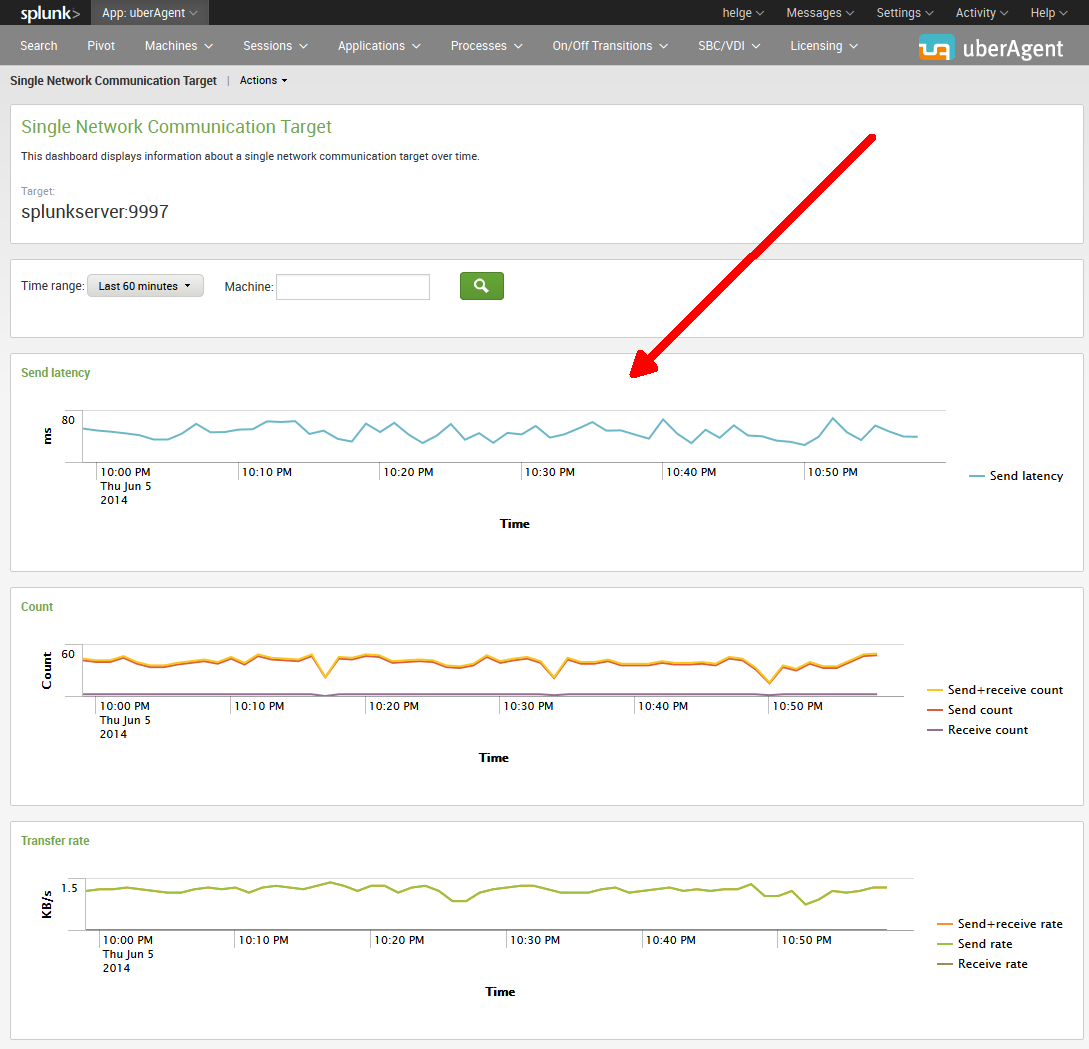Open the App: uberAgent dropdown
1089x1049 pixels.
point(149,13)
